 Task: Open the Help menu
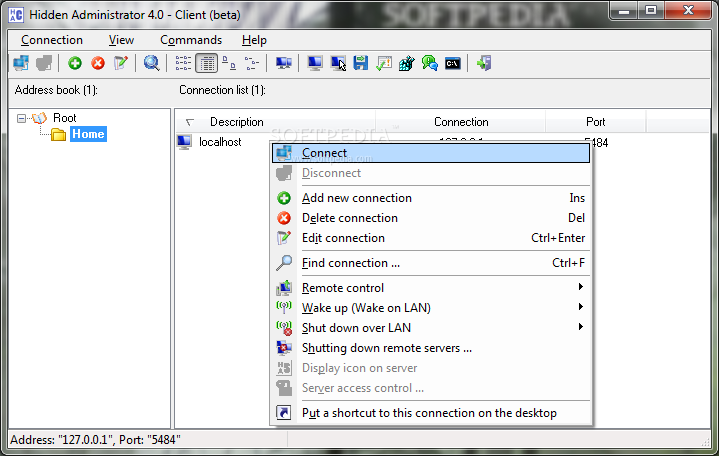pos(254,40)
